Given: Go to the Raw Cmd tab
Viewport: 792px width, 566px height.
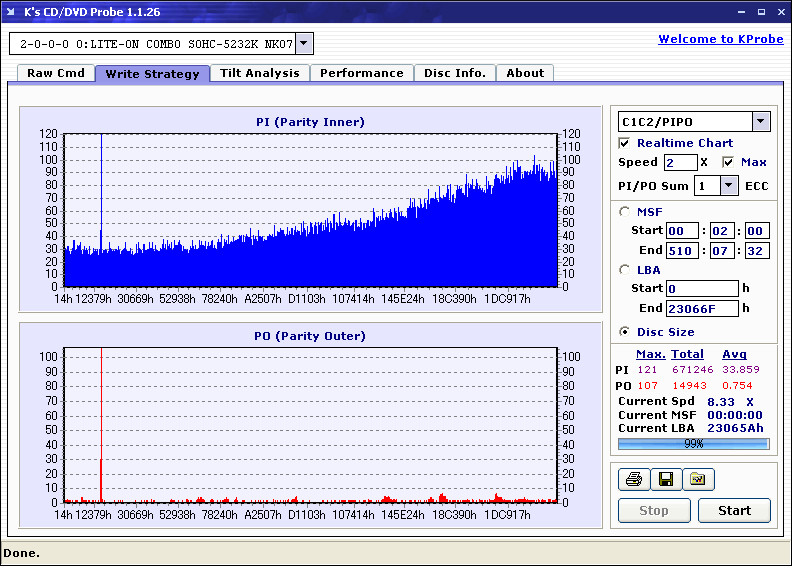Looking at the screenshot, I should 55,73.
